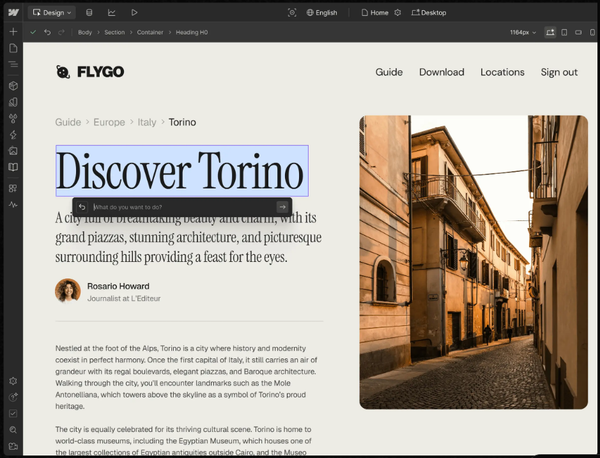This screenshot has width=600, height=458.
Task: Open the Variables panel icon
Action: [13, 118]
